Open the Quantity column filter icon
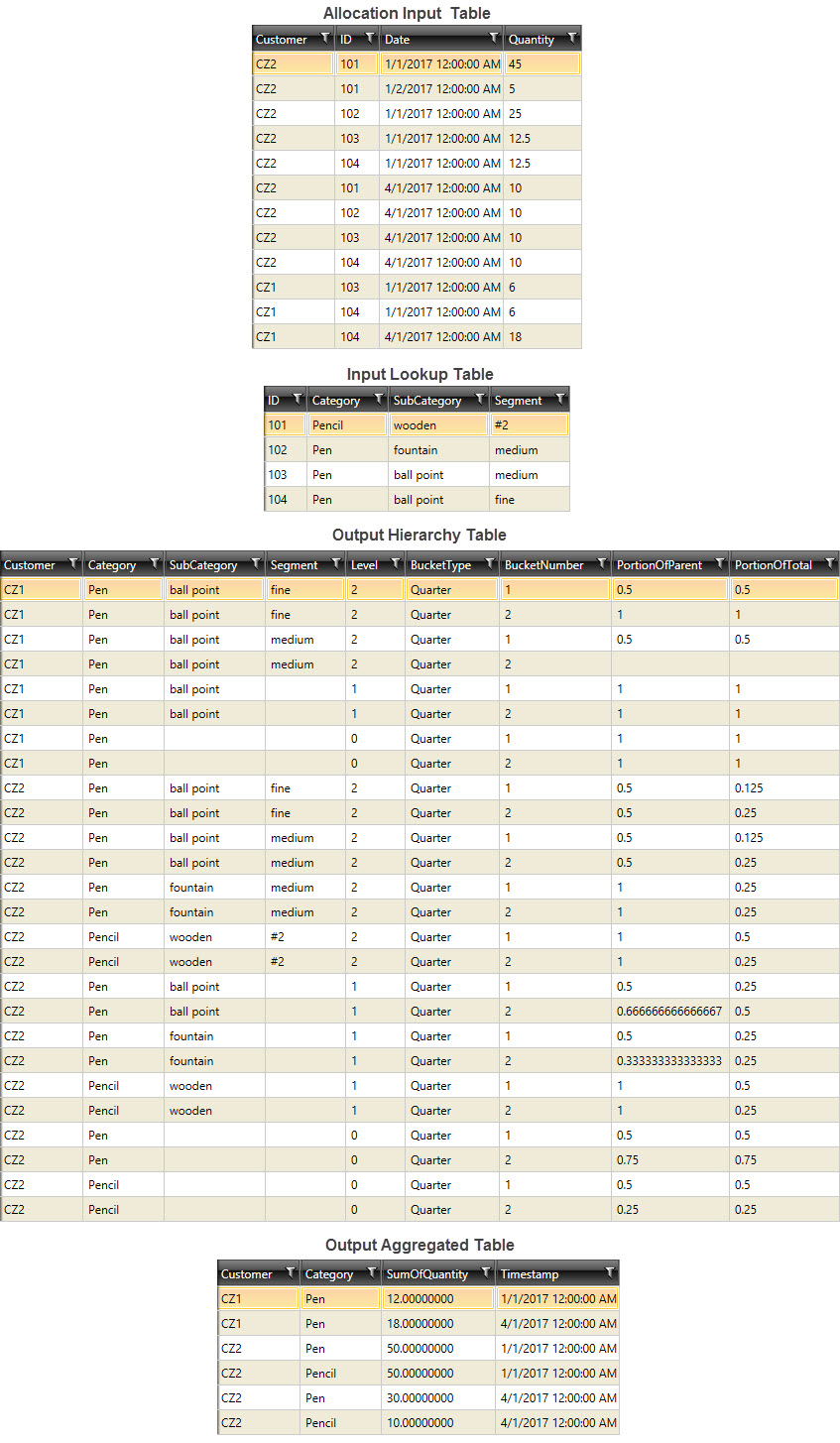 (571, 39)
